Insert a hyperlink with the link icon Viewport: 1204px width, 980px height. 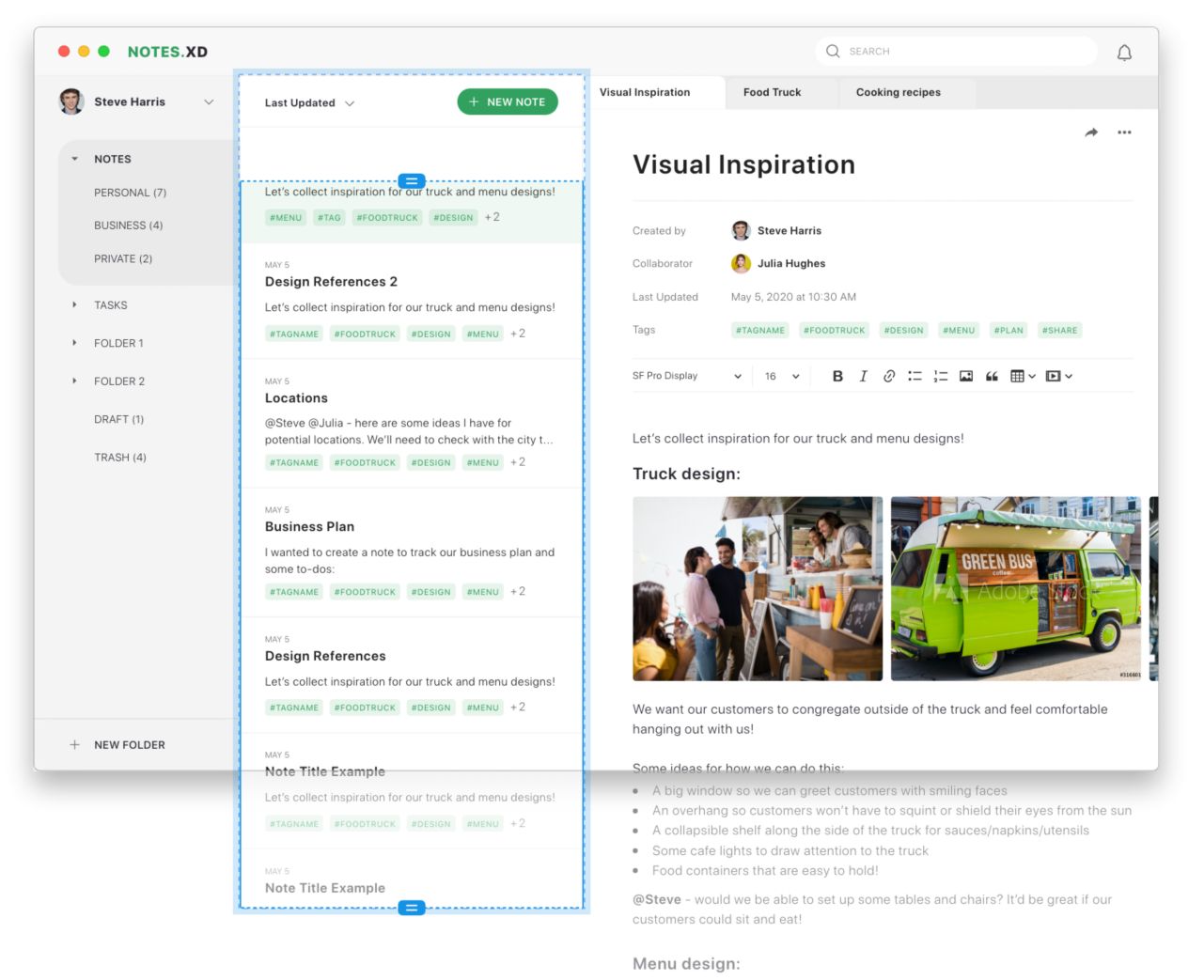coord(888,376)
